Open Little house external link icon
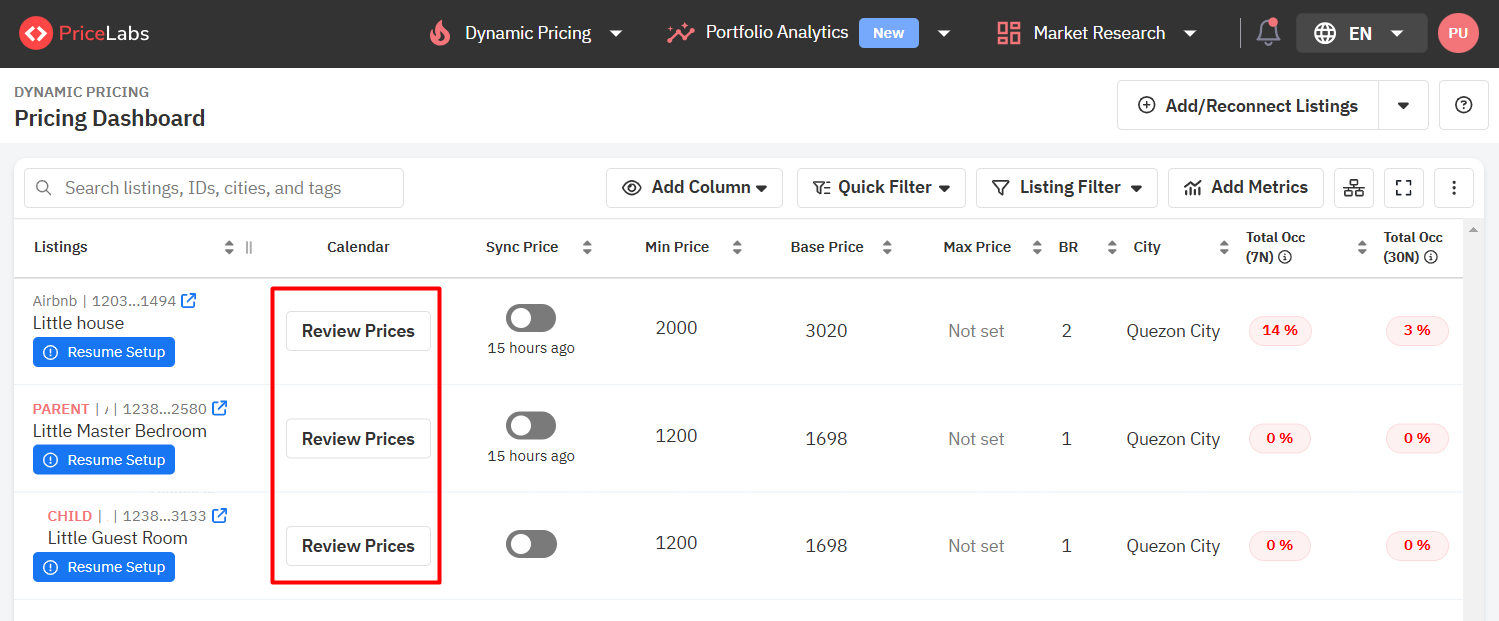Image resolution: width=1499 pixels, height=621 pixels. coord(188,300)
